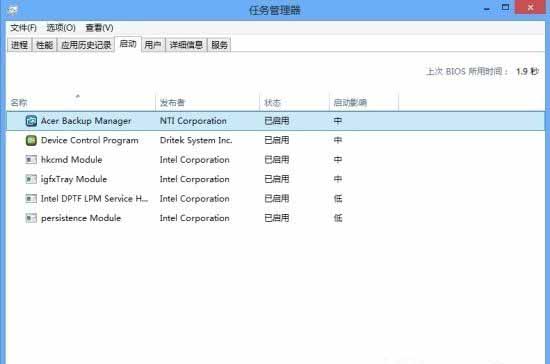Switch to the 性能 tab
550x364 pixels.
point(45,45)
